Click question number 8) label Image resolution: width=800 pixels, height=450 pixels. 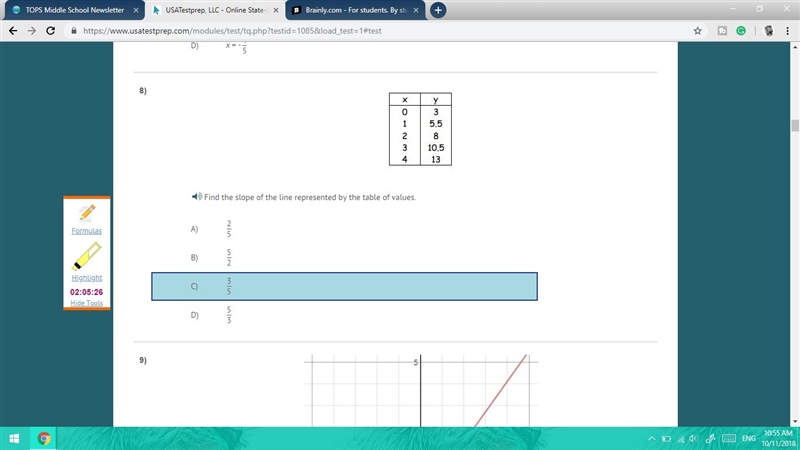tap(143, 90)
